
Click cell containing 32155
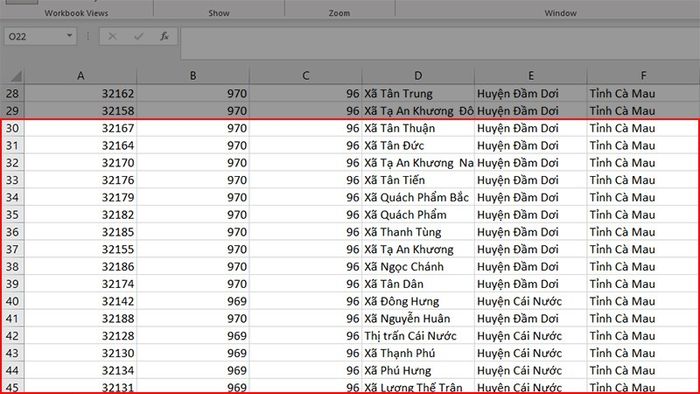pyautogui.click(x=80, y=249)
